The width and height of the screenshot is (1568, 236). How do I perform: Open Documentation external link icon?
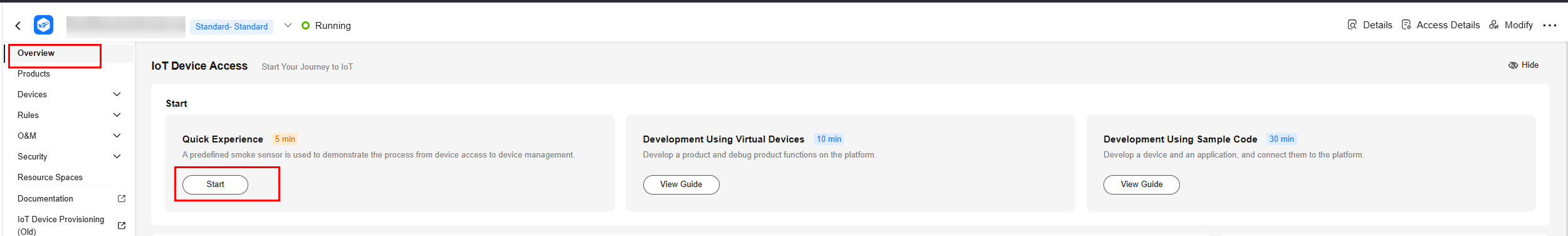pyautogui.click(x=122, y=198)
